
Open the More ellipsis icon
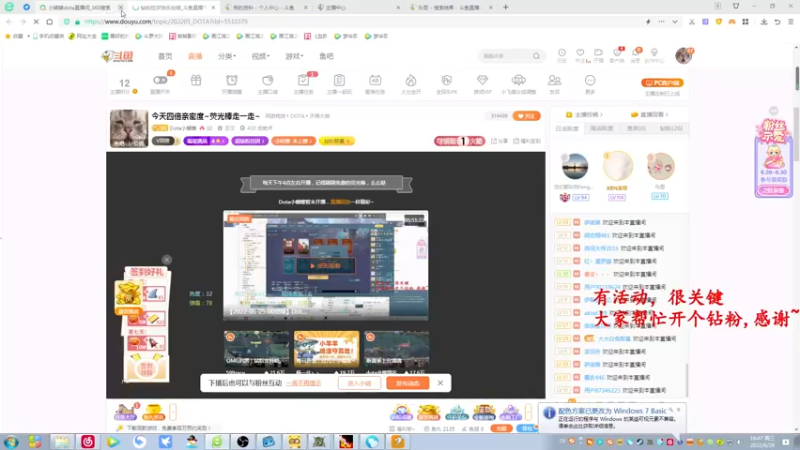click(590, 80)
